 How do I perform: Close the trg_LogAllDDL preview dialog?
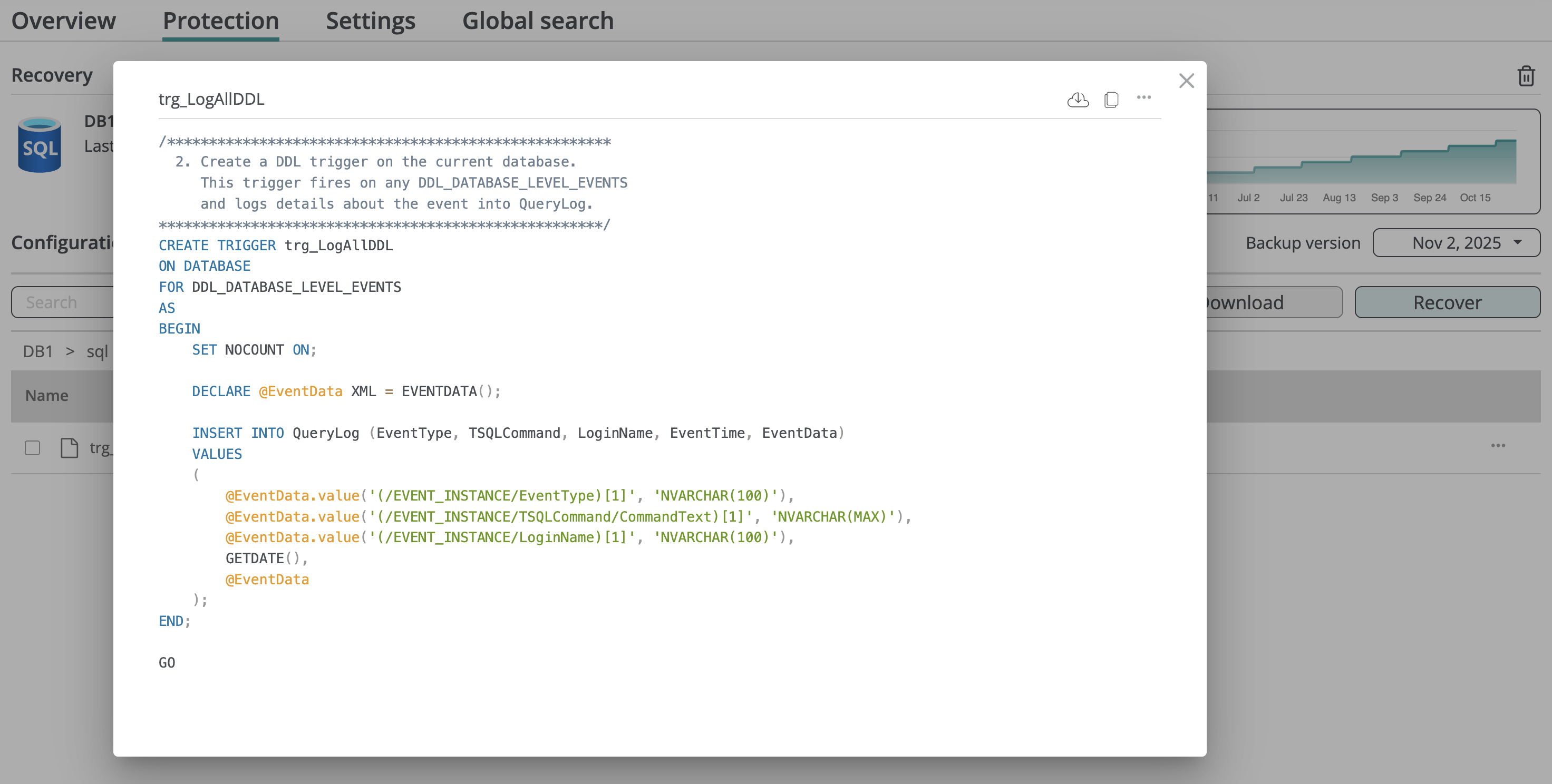pyautogui.click(x=1186, y=81)
